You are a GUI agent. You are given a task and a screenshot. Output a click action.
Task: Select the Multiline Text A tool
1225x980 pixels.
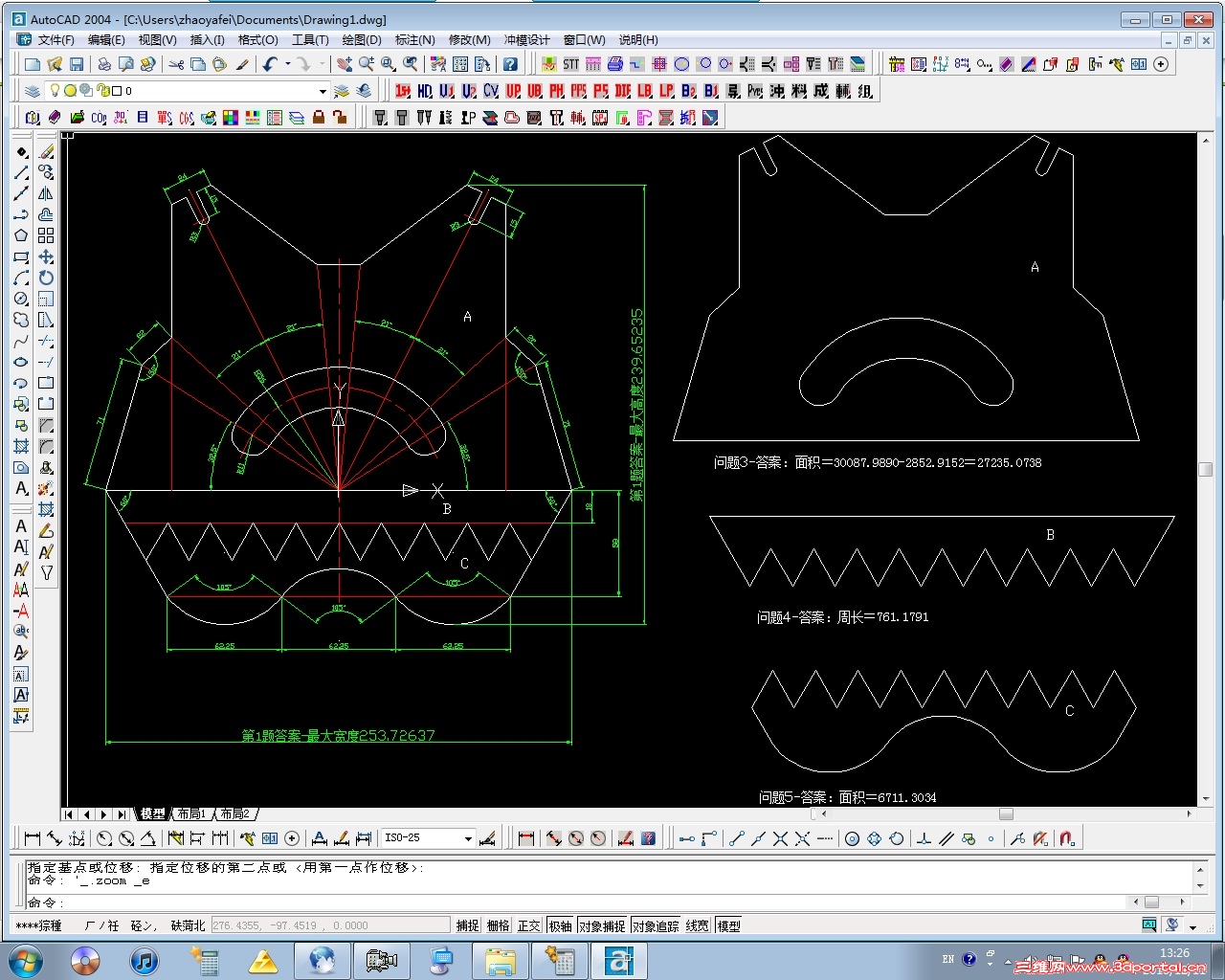pos(21,488)
